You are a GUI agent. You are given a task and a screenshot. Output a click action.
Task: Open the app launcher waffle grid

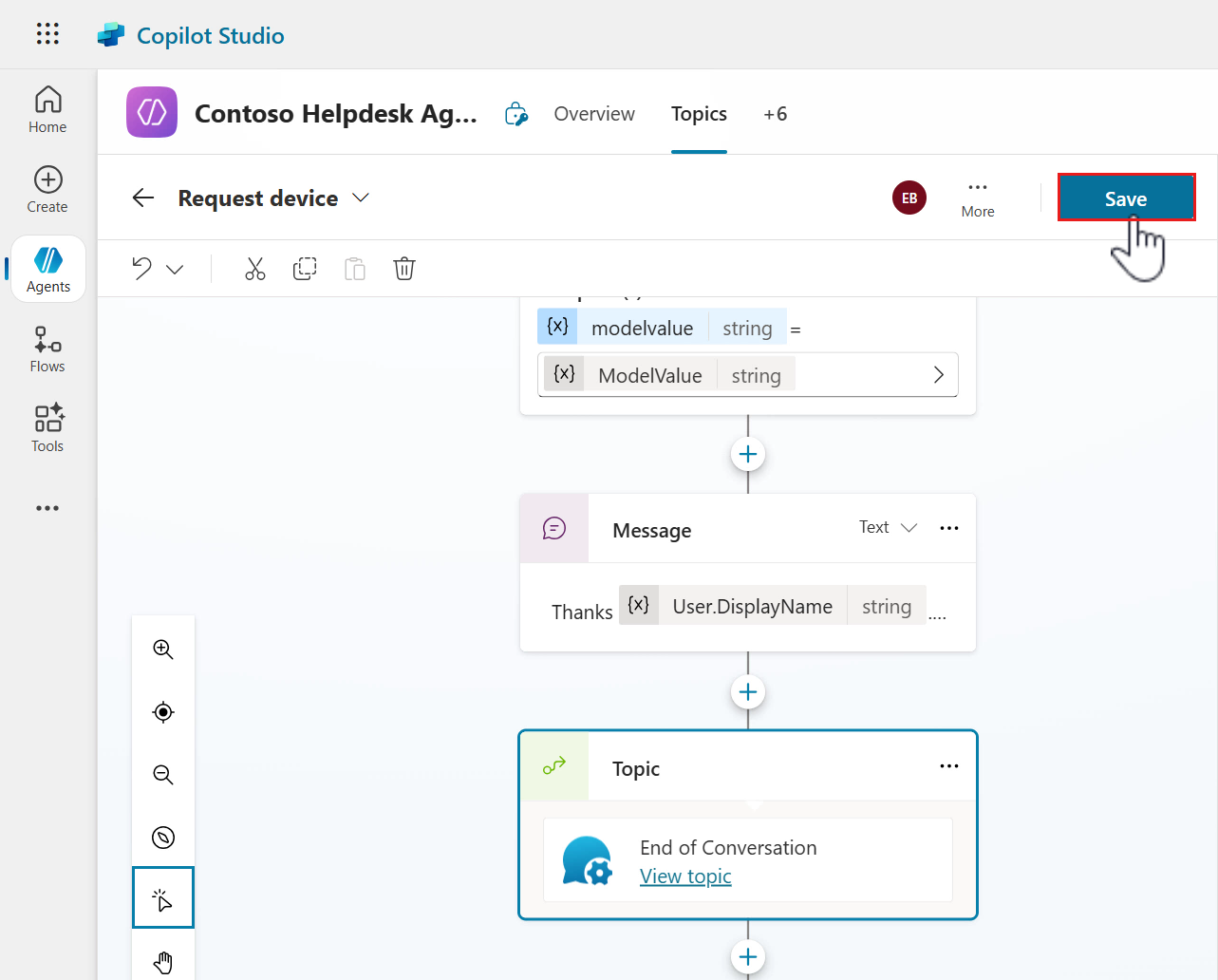point(47,34)
